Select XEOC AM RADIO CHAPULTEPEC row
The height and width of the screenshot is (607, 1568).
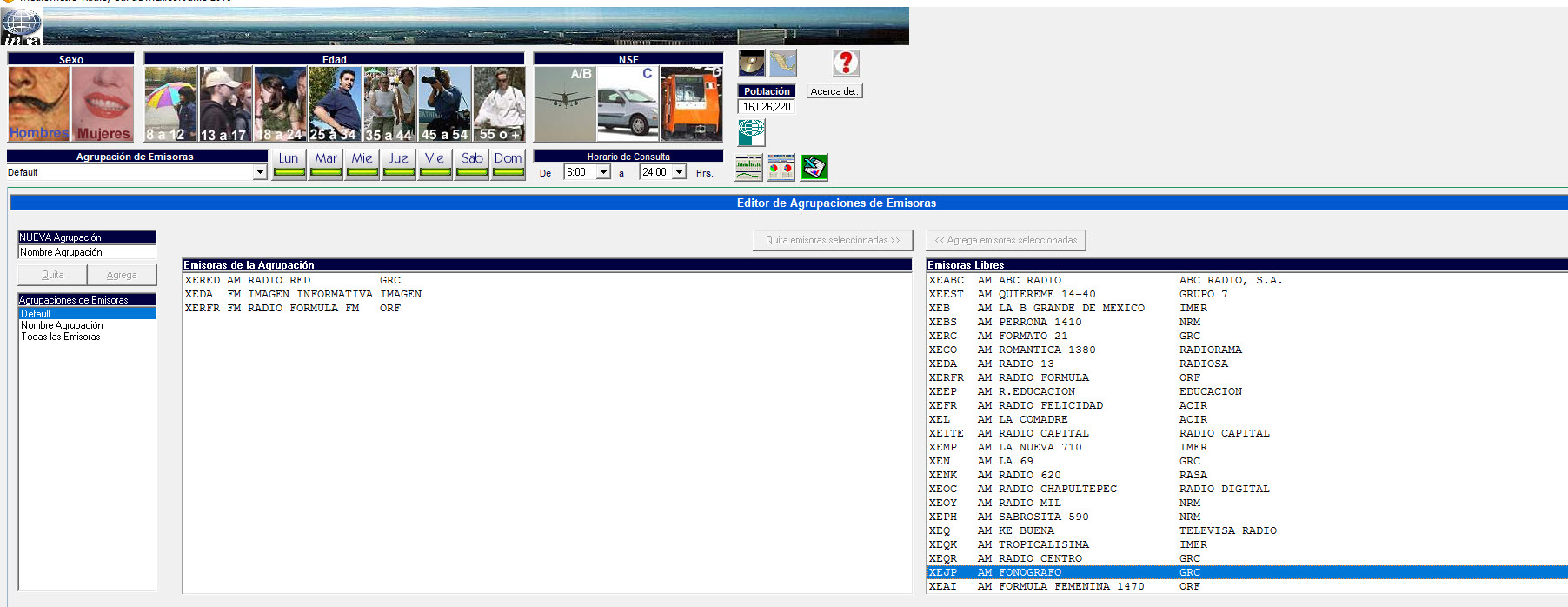click(1247, 489)
